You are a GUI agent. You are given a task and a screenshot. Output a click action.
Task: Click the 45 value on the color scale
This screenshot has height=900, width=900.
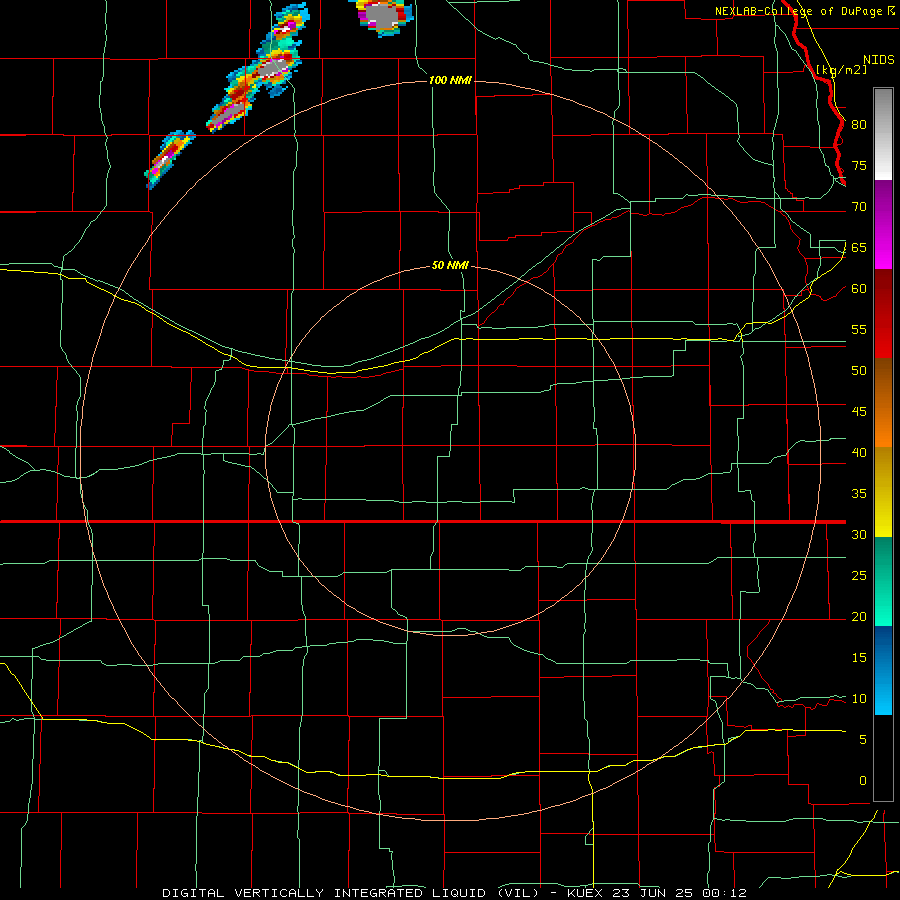[859, 412]
